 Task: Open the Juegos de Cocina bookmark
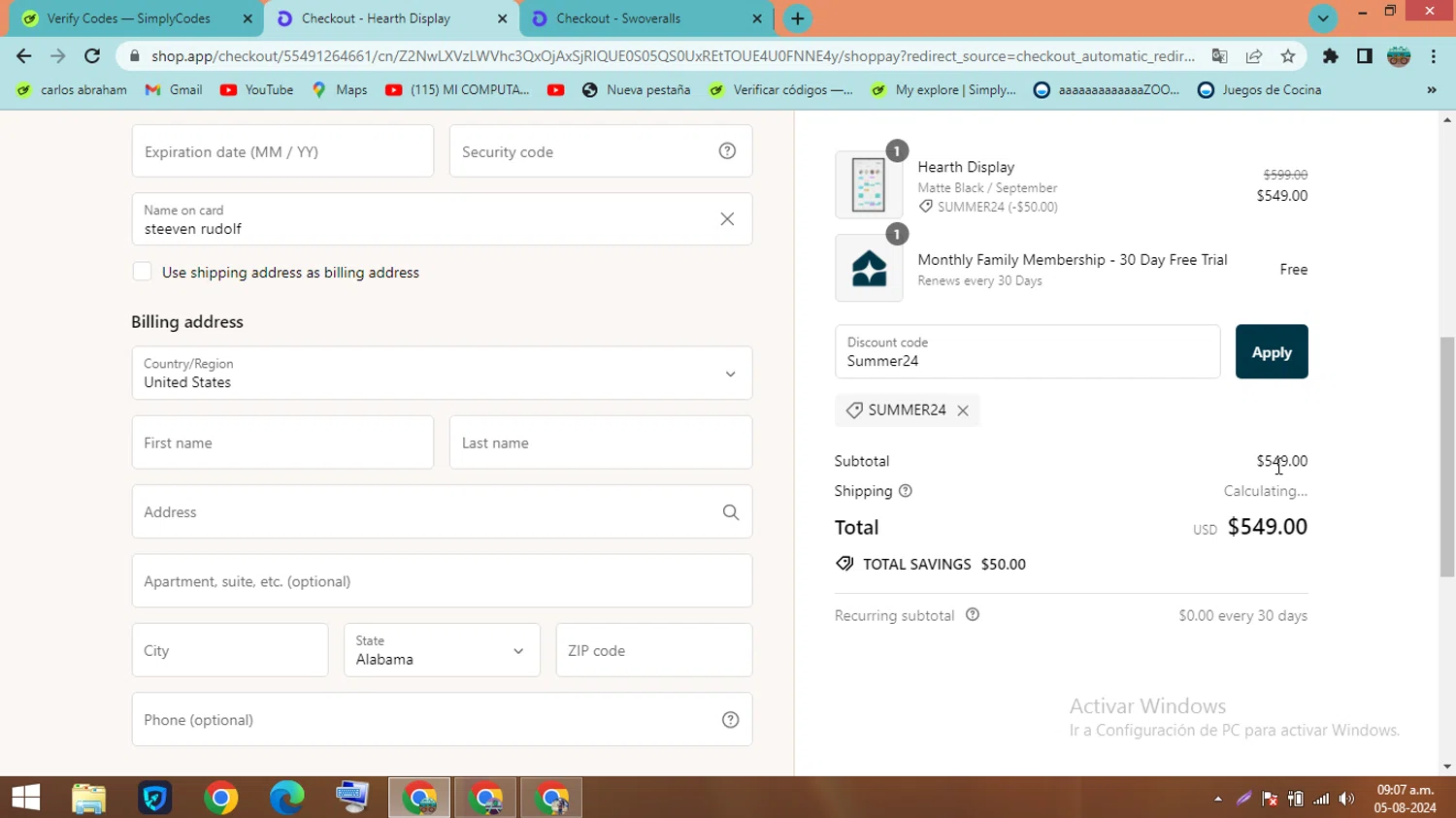pyautogui.click(x=1260, y=90)
